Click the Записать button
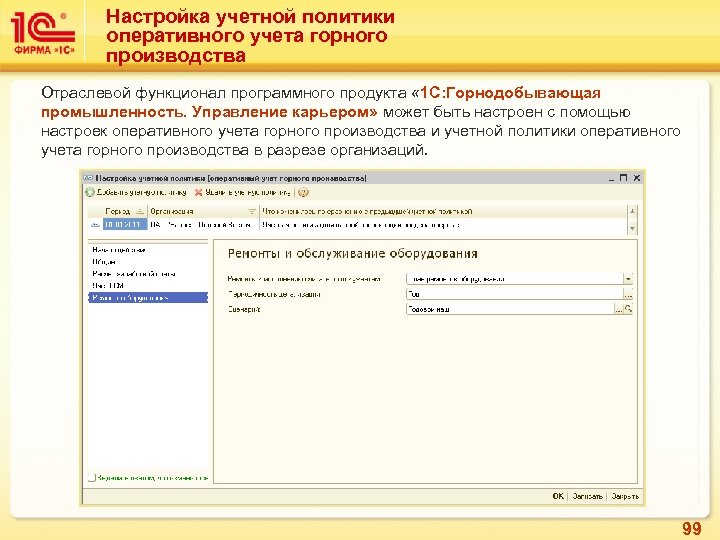This screenshot has width=720, height=540. 587,496
